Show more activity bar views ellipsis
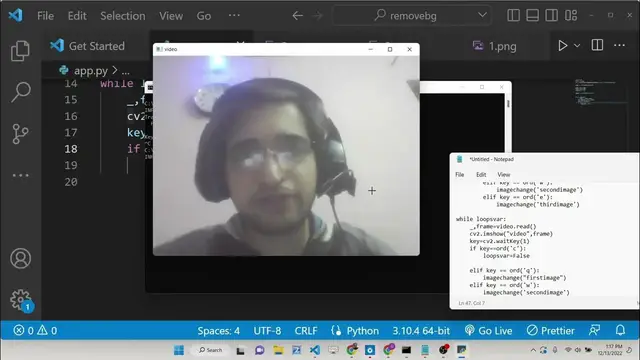 pyautogui.click(x=20, y=175)
